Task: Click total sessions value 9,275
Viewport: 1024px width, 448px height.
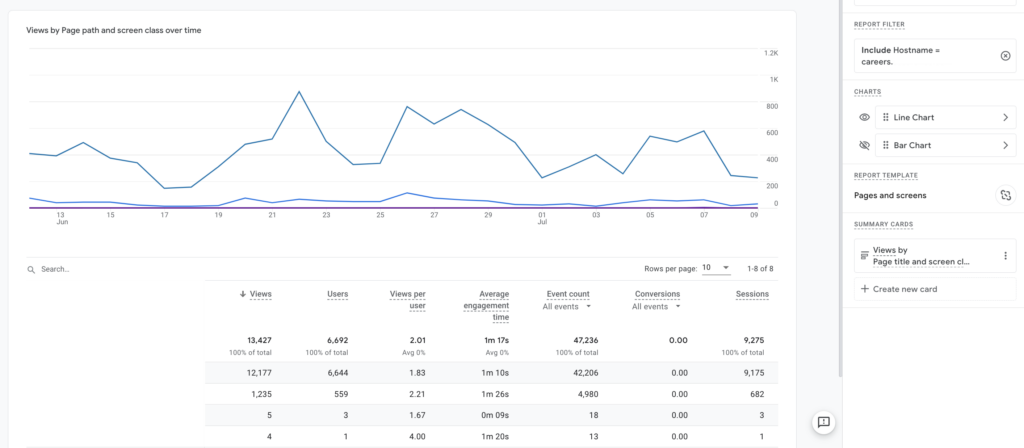Action: 753,340
